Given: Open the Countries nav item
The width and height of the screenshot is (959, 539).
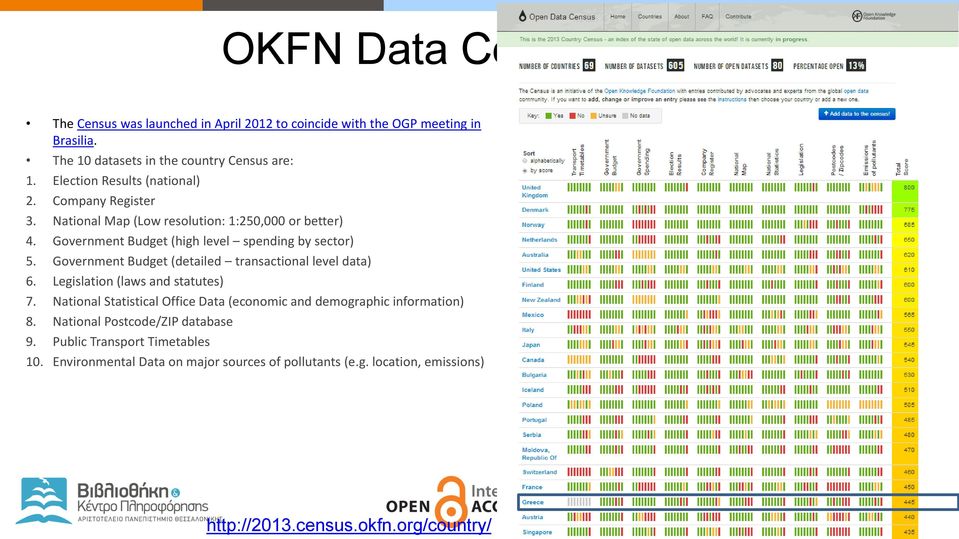Looking at the screenshot, I should (x=650, y=17).
